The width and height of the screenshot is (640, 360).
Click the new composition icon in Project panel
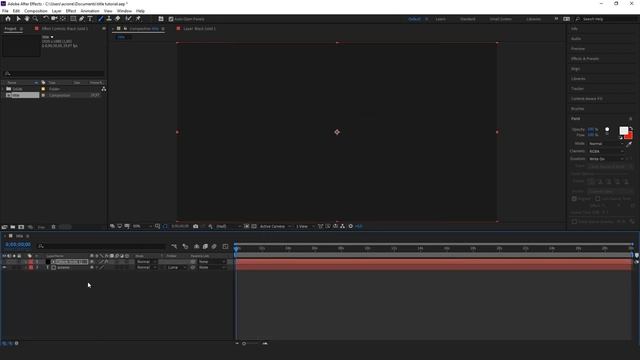click(x=21, y=227)
